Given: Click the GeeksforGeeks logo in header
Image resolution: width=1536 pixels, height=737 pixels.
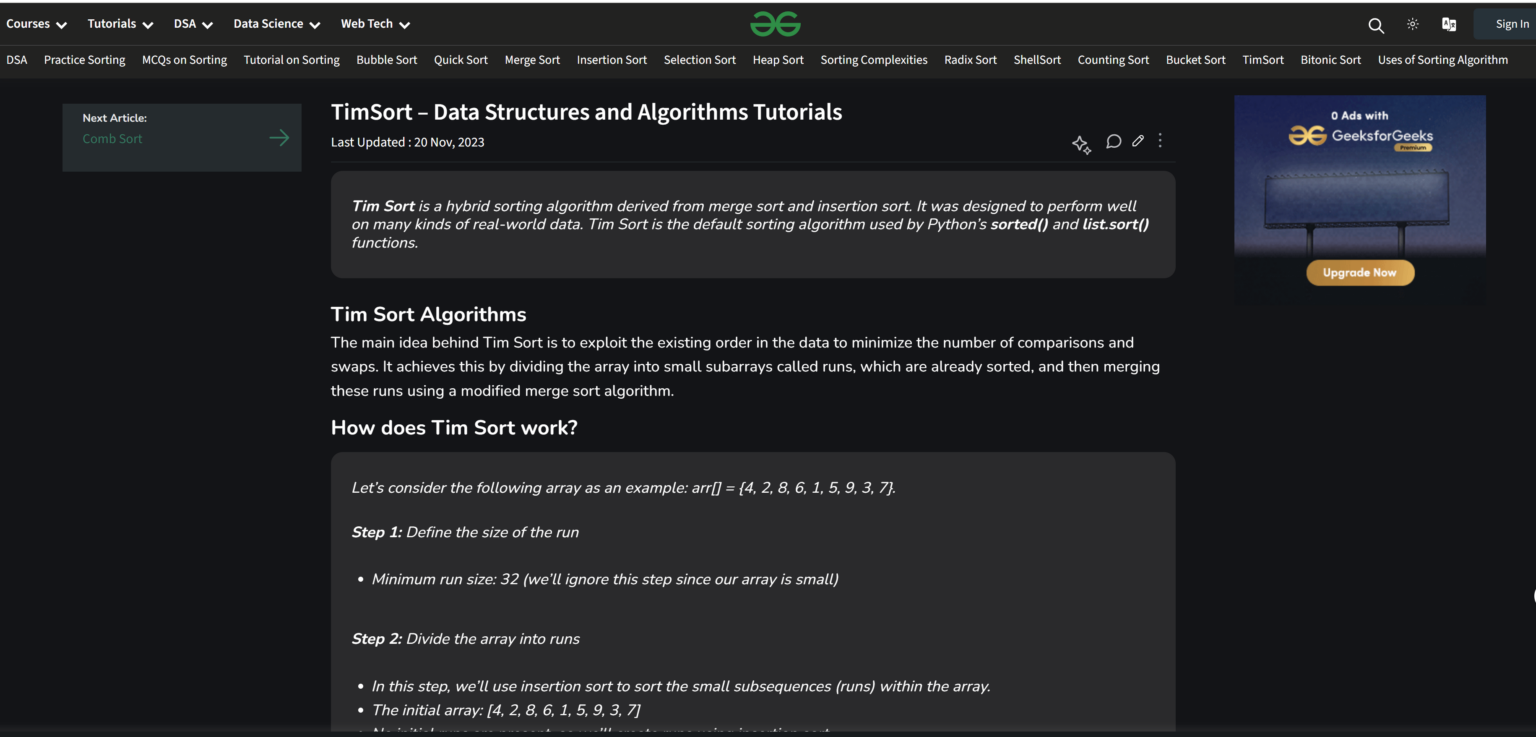Looking at the screenshot, I should (x=776, y=24).
